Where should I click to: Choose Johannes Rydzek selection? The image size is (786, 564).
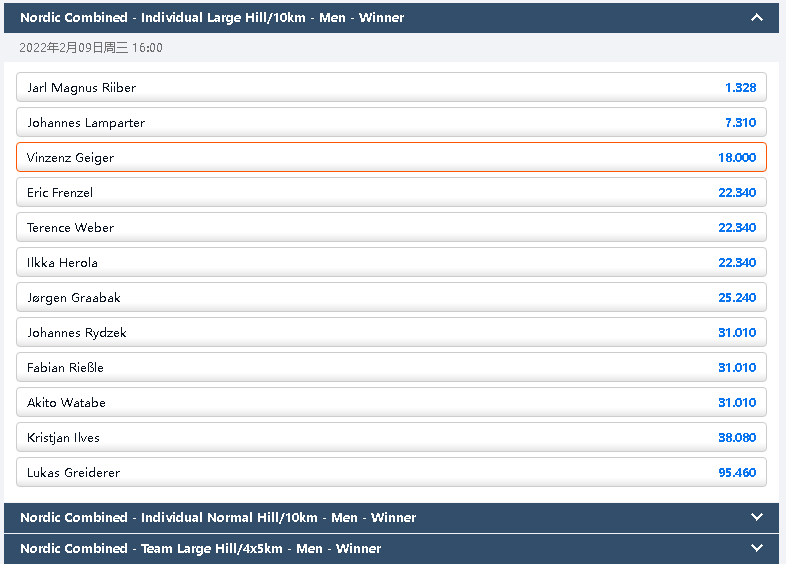point(391,333)
